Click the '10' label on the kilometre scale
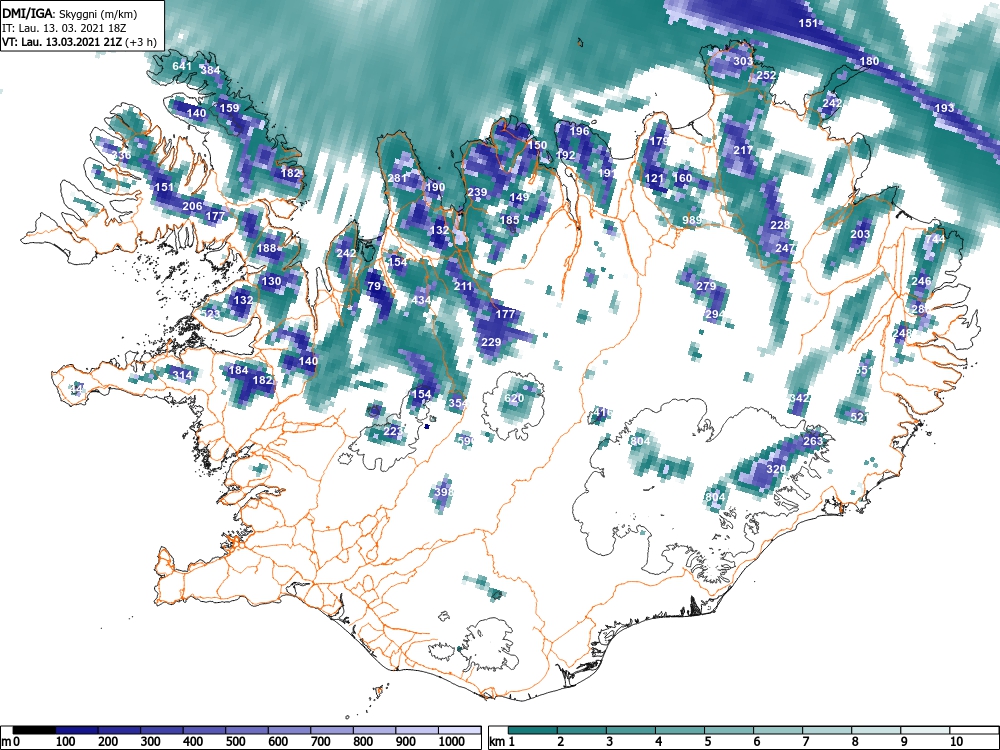 click(x=956, y=742)
